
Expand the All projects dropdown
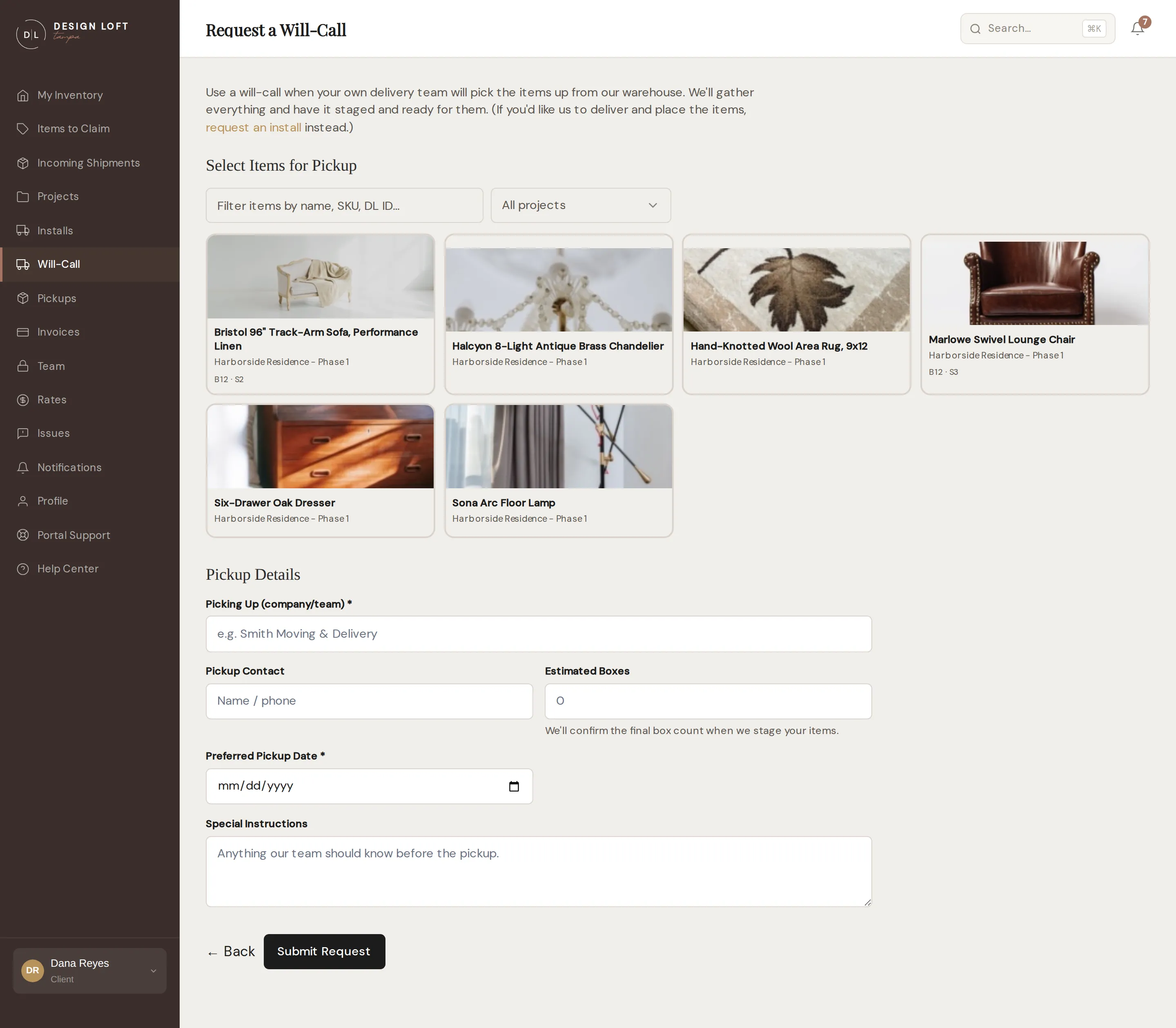[581, 205]
